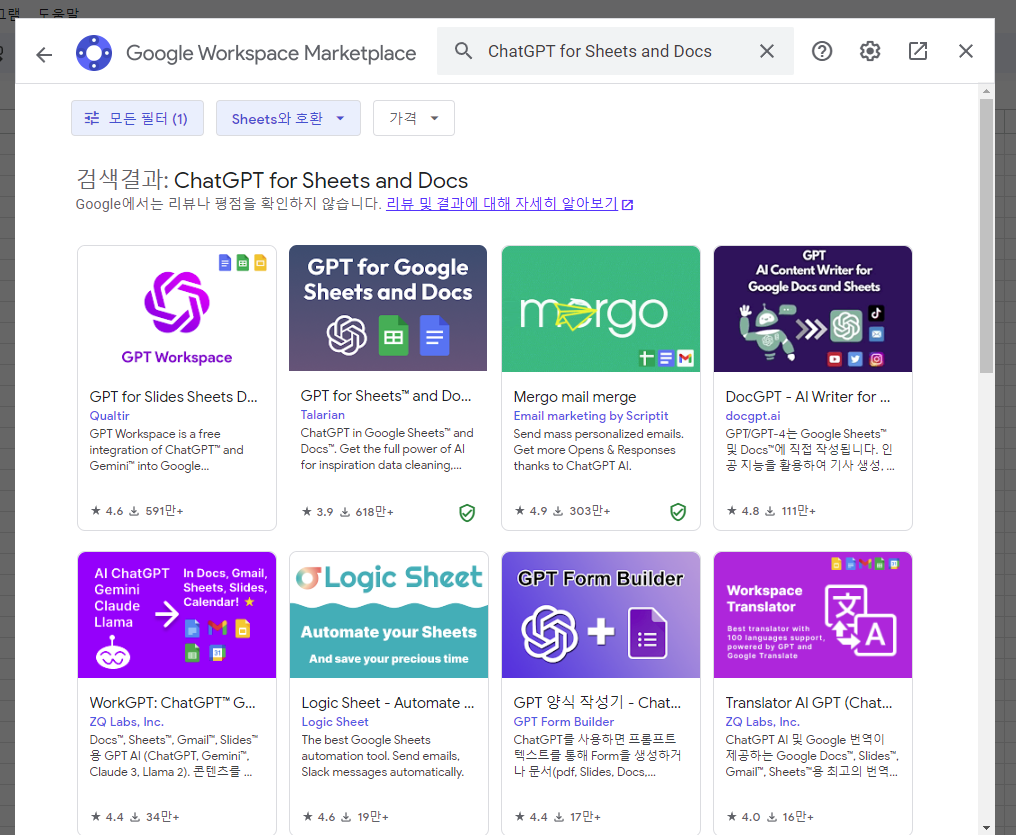Open Marketplace in new window icon
1016x835 pixels.
click(x=918, y=51)
